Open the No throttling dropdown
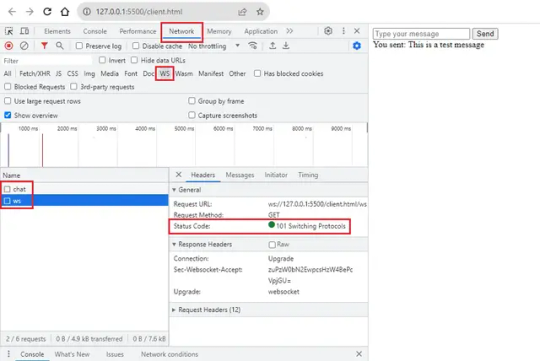This screenshot has height=361, width=540. (x=214, y=46)
